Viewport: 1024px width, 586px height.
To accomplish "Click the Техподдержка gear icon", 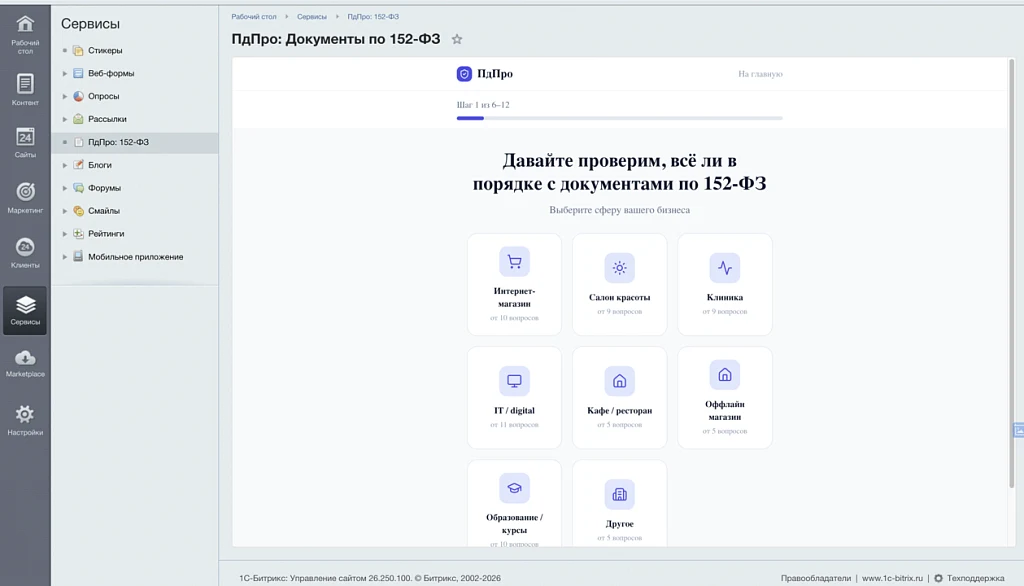I will pos(938,578).
